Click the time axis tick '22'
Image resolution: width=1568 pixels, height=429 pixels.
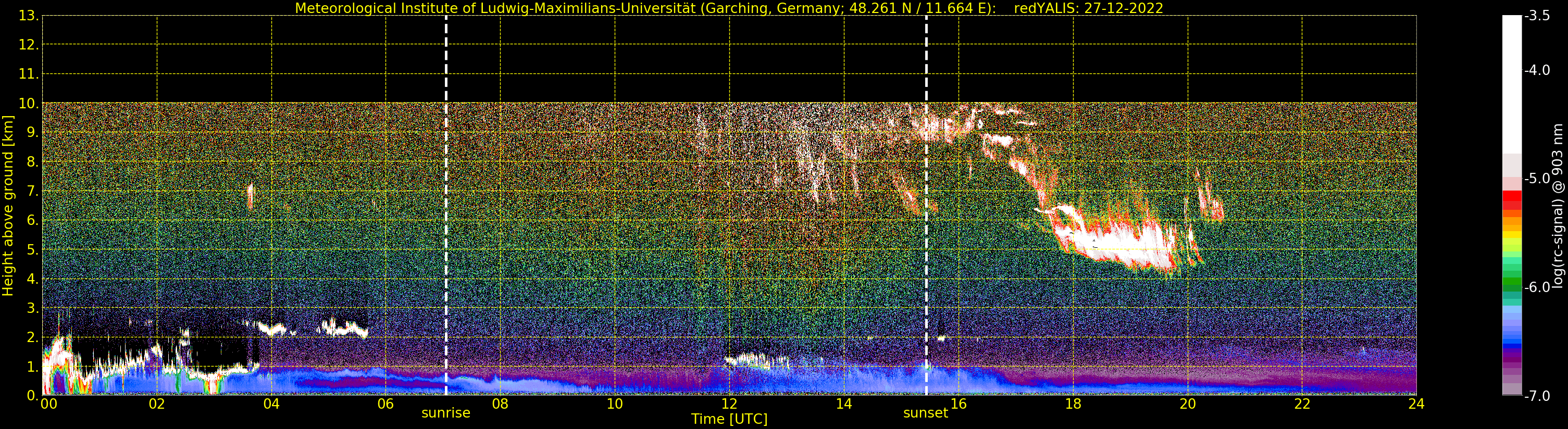(x=1302, y=405)
